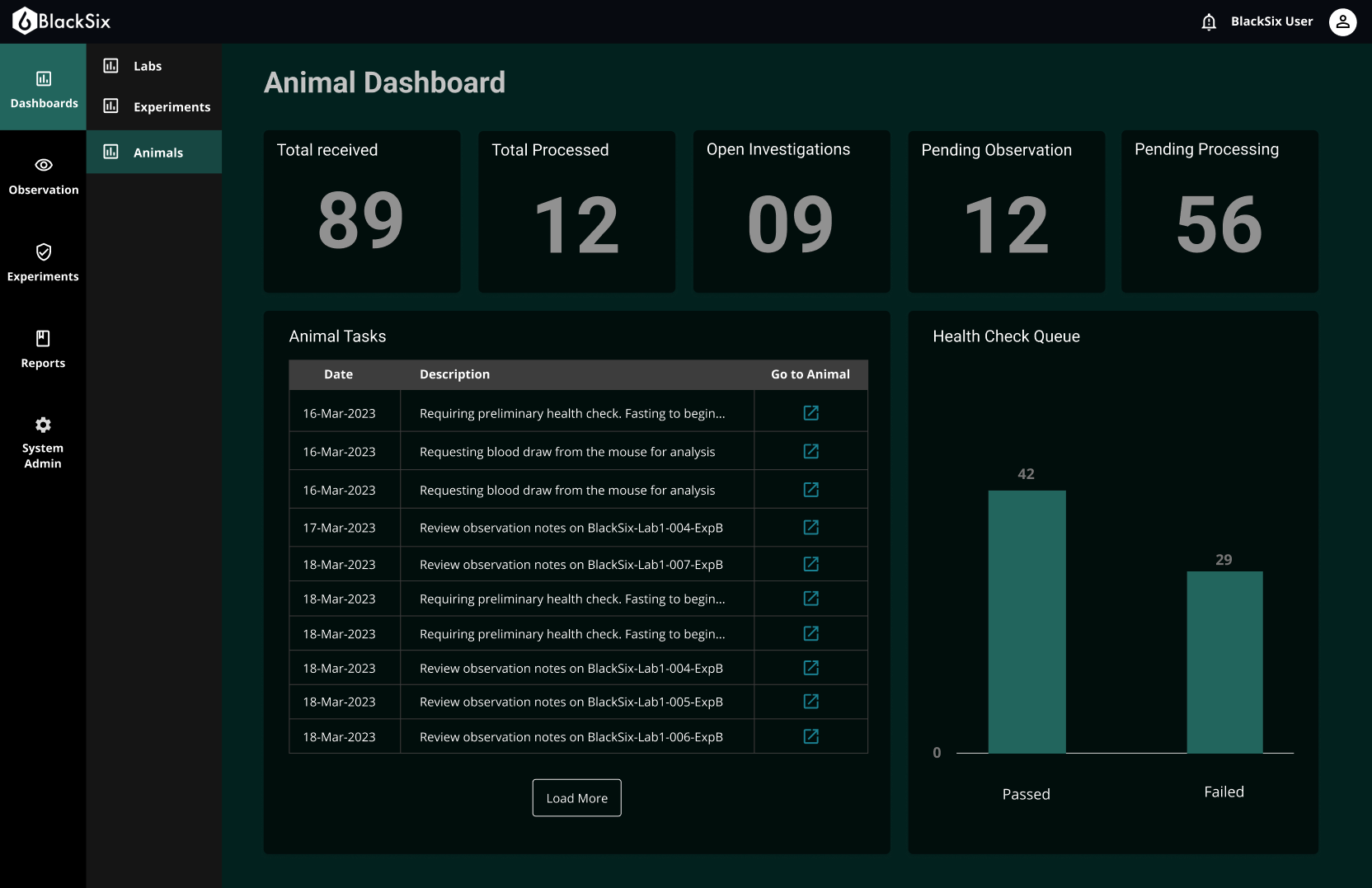Image resolution: width=1372 pixels, height=888 pixels.
Task: Select the Total received stat card
Action: click(x=362, y=211)
